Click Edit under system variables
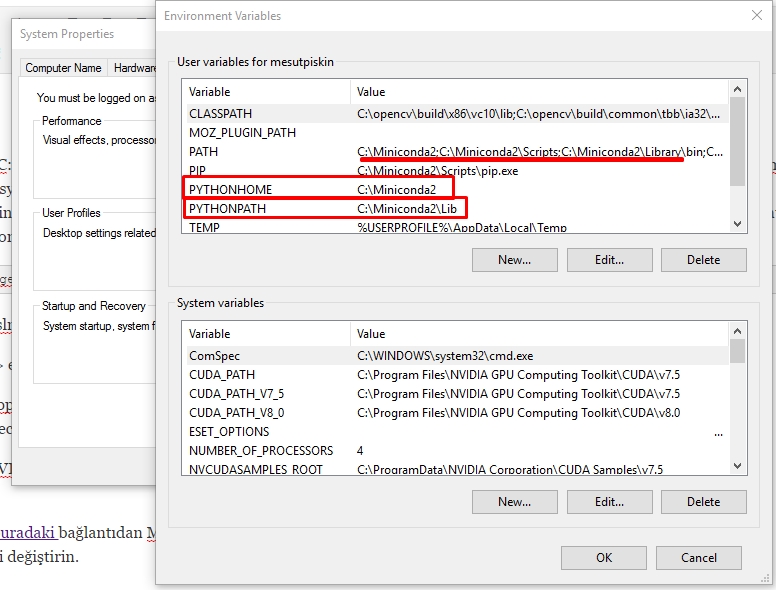This screenshot has height=590, width=776. coord(609,502)
